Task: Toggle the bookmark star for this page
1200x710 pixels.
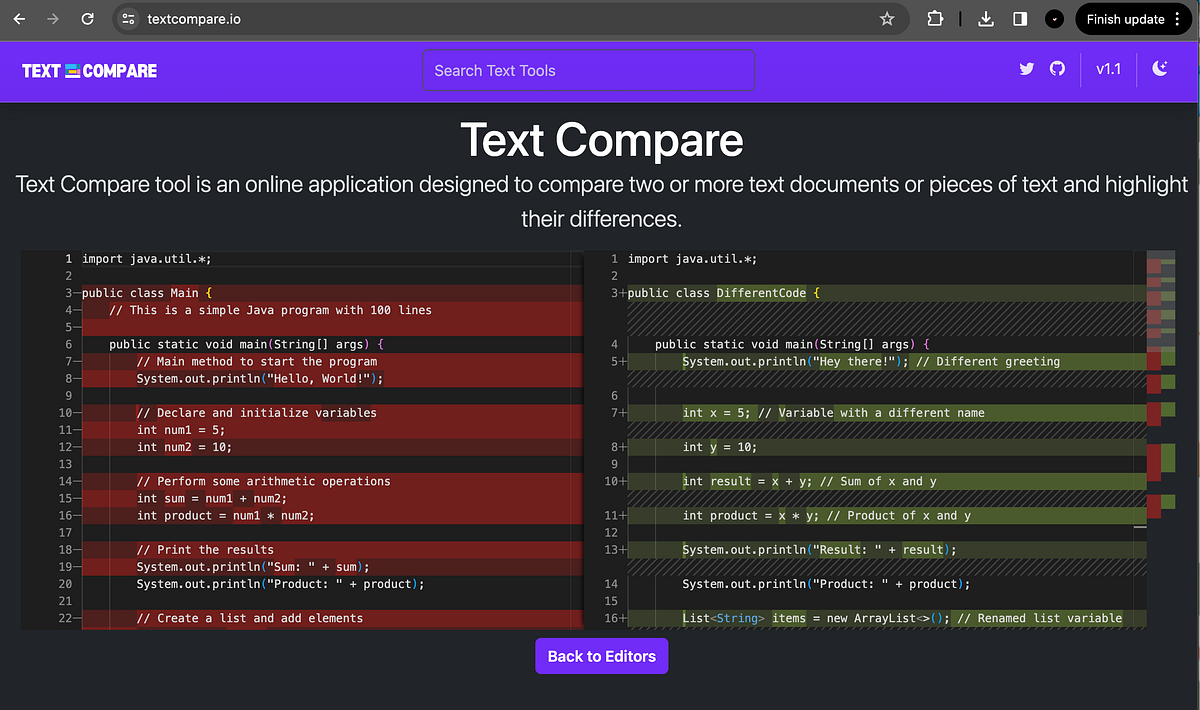Action: (886, 18)
